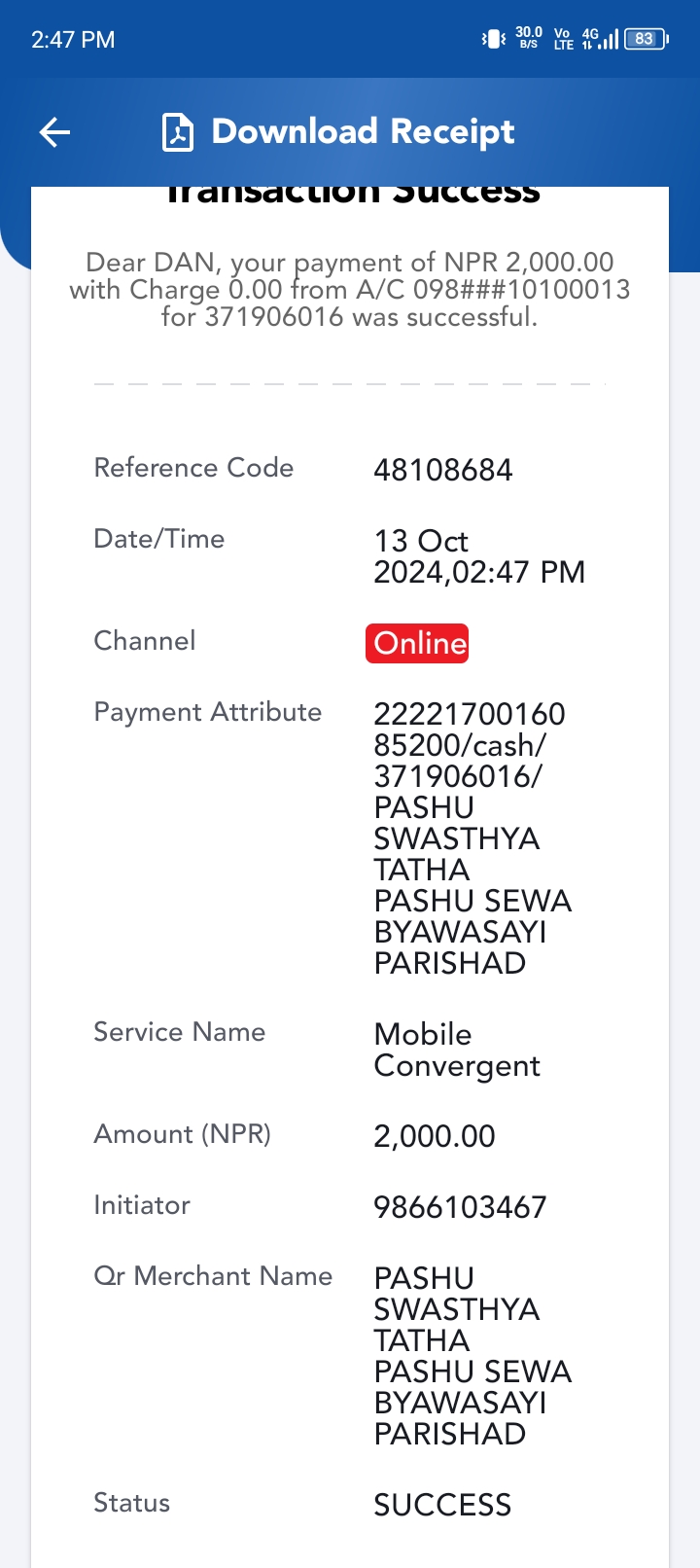Image resolution: width=700 pixels, height=1568 pixels.
Task: Tap the vibrate mode status icon
Action: (x=494, y=39)
